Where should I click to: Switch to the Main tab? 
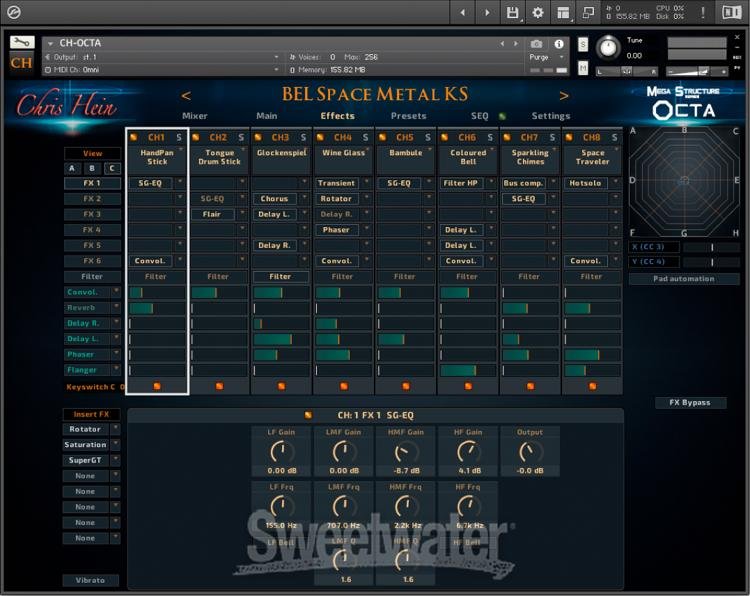coord(266,116)
